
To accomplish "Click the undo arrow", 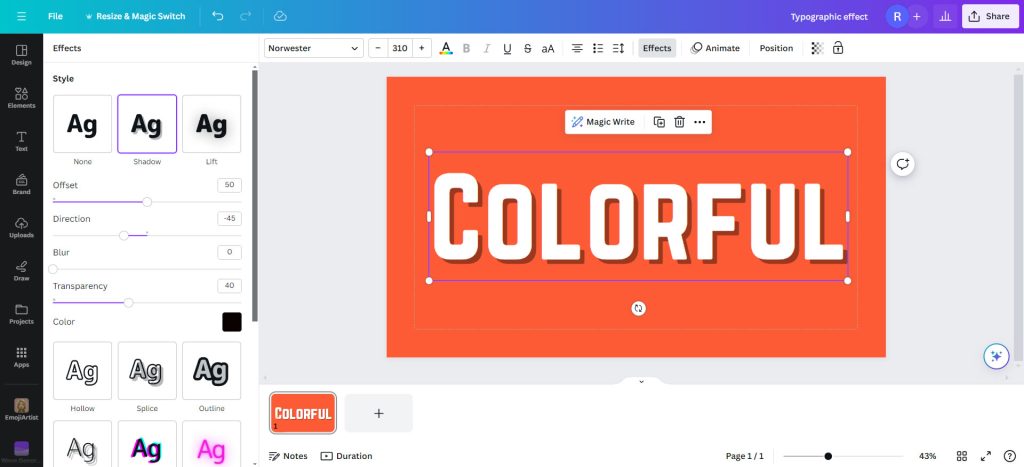I will [218, 16].
